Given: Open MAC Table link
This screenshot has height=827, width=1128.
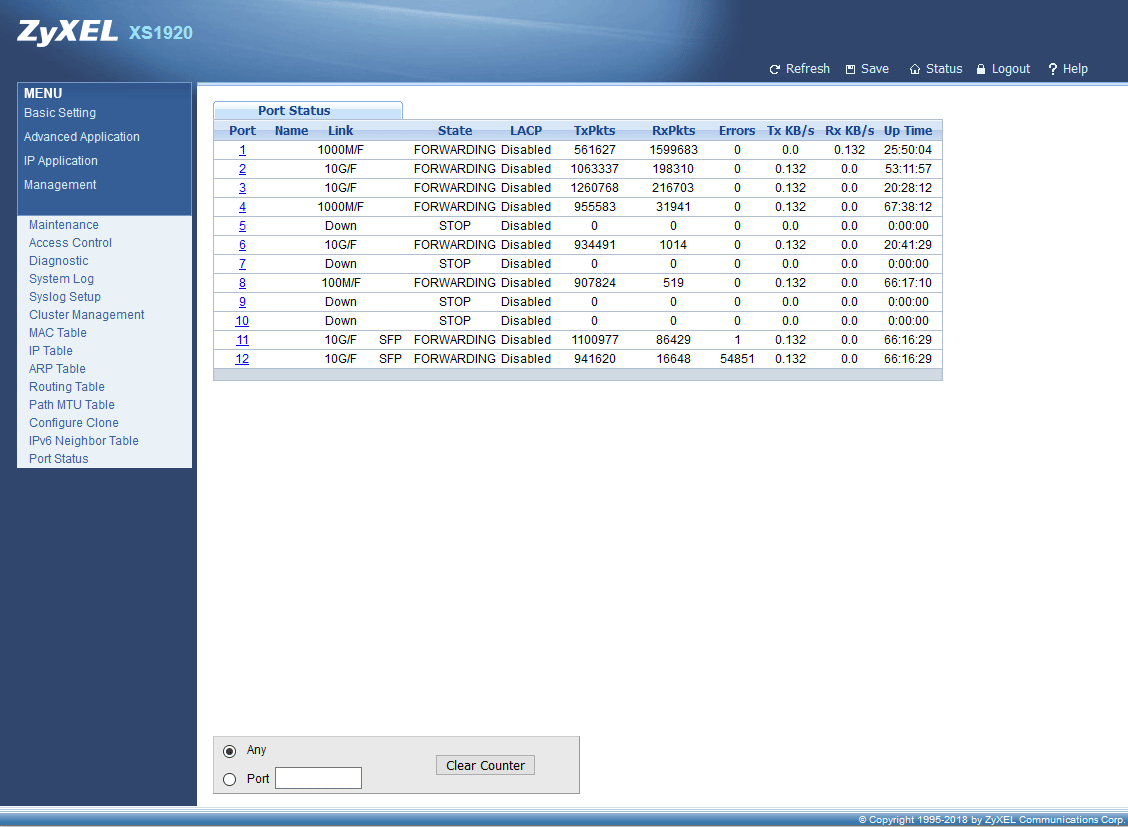Looking at the screenshot, I should pyautogui.click(x=58, y=333).
